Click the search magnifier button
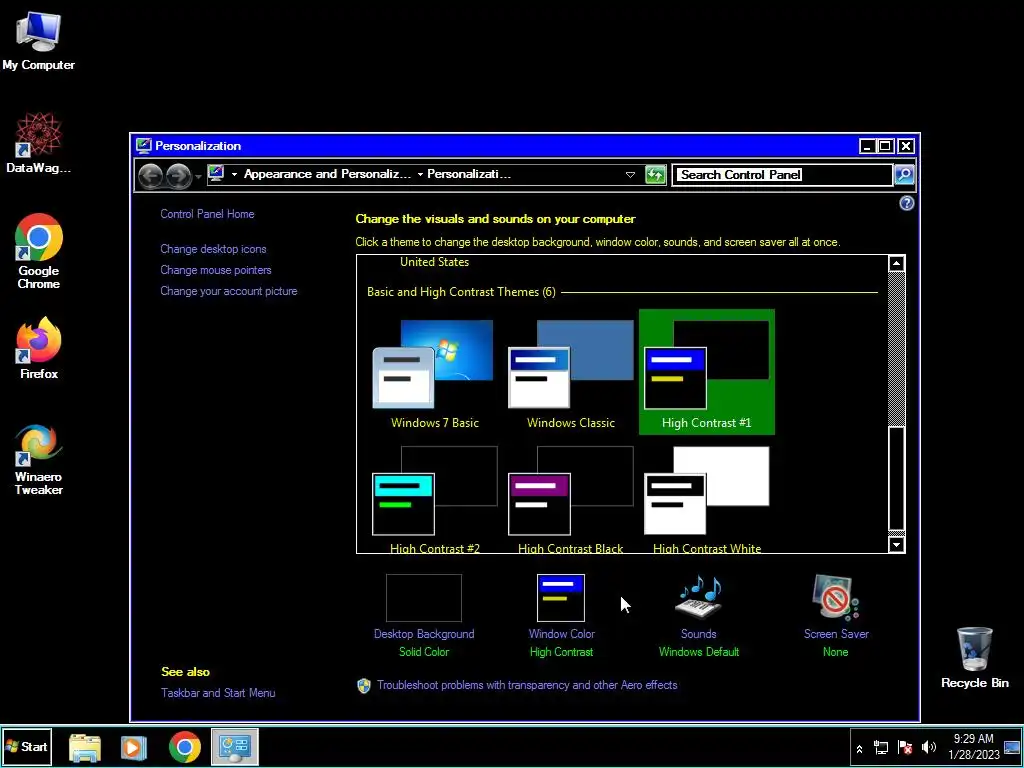The width and height of the screenshot is (1024, 768). (904, 174)
